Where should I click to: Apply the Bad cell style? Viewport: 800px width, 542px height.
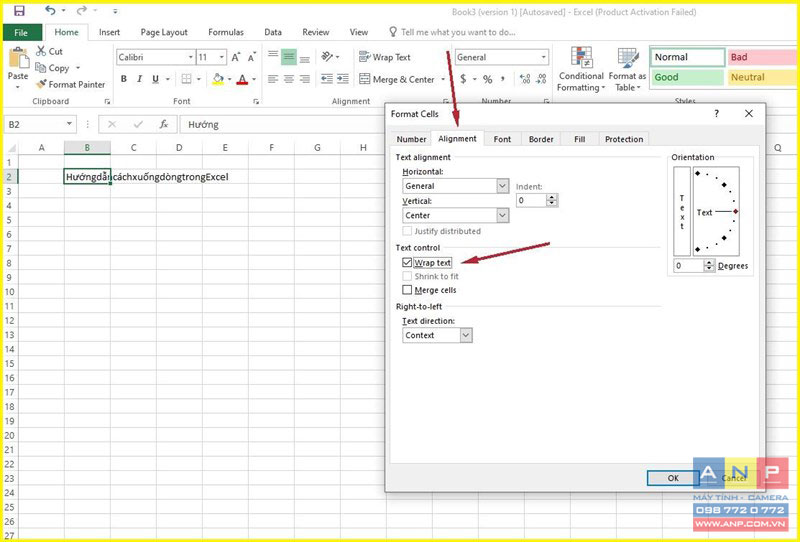point(762,57)
